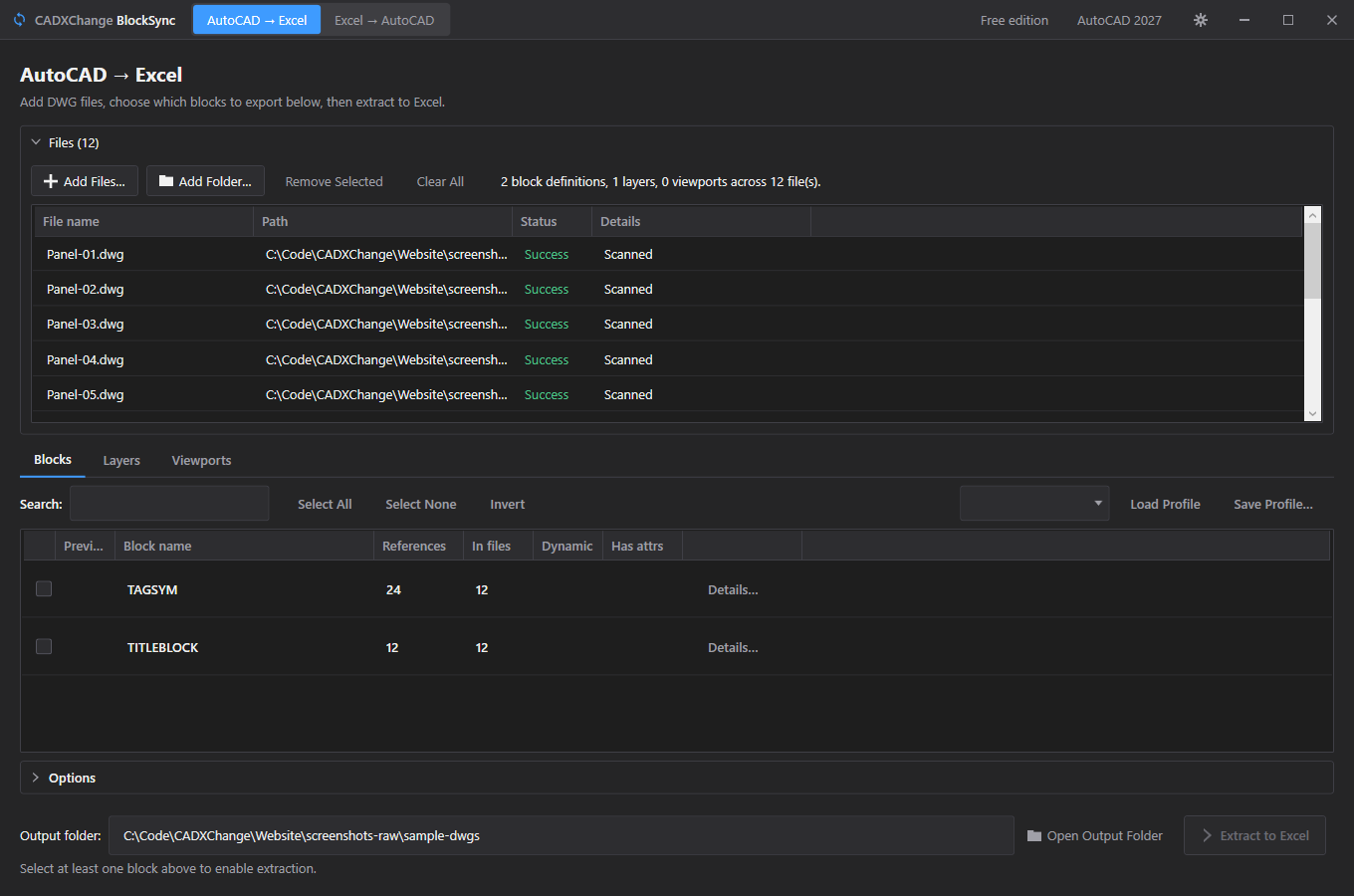
Task: Click the folder icon on Add Folder
Action: (x=166, y=181)
